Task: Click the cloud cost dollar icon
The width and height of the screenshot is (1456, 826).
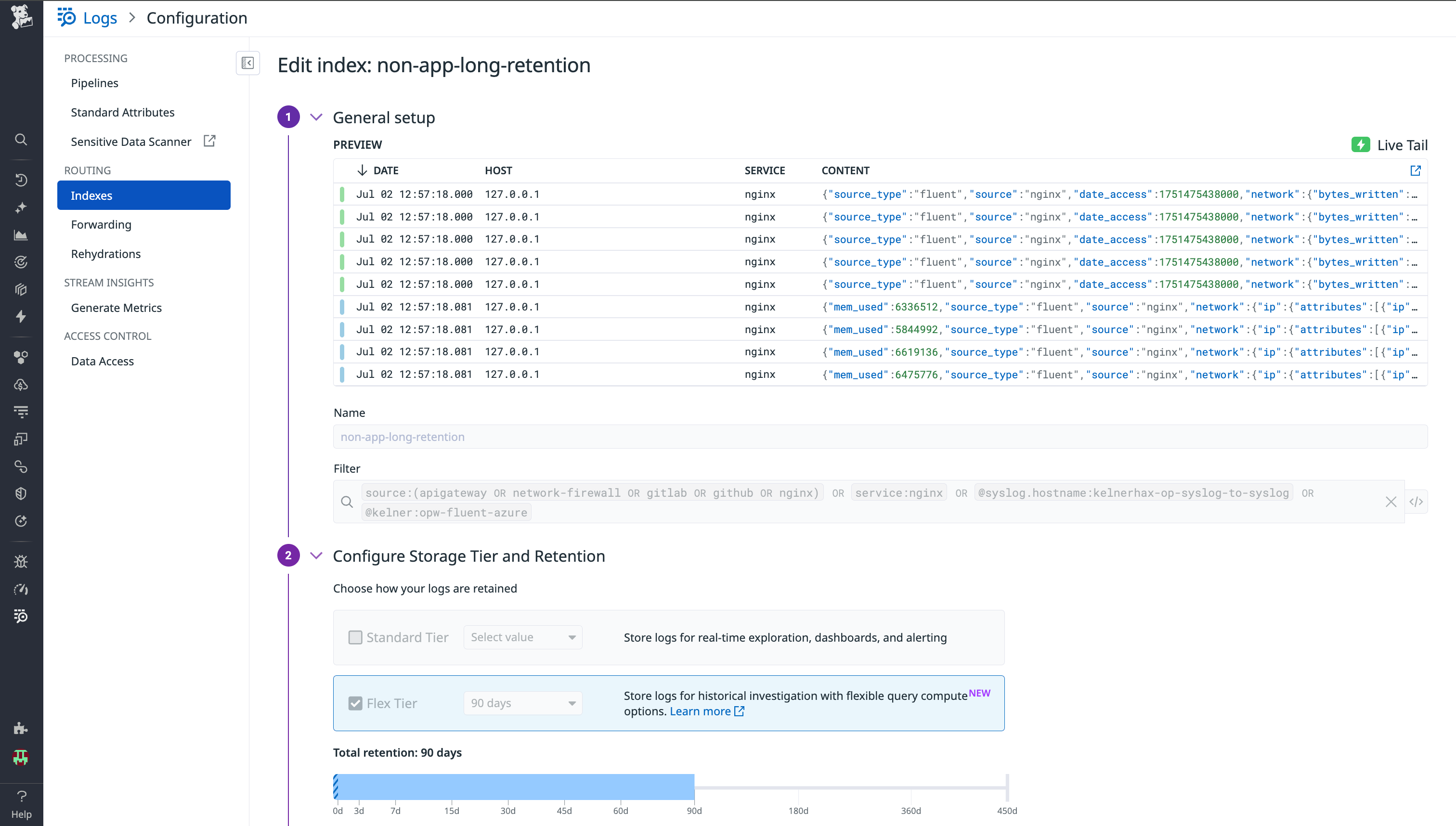Action: click(21, 385)
